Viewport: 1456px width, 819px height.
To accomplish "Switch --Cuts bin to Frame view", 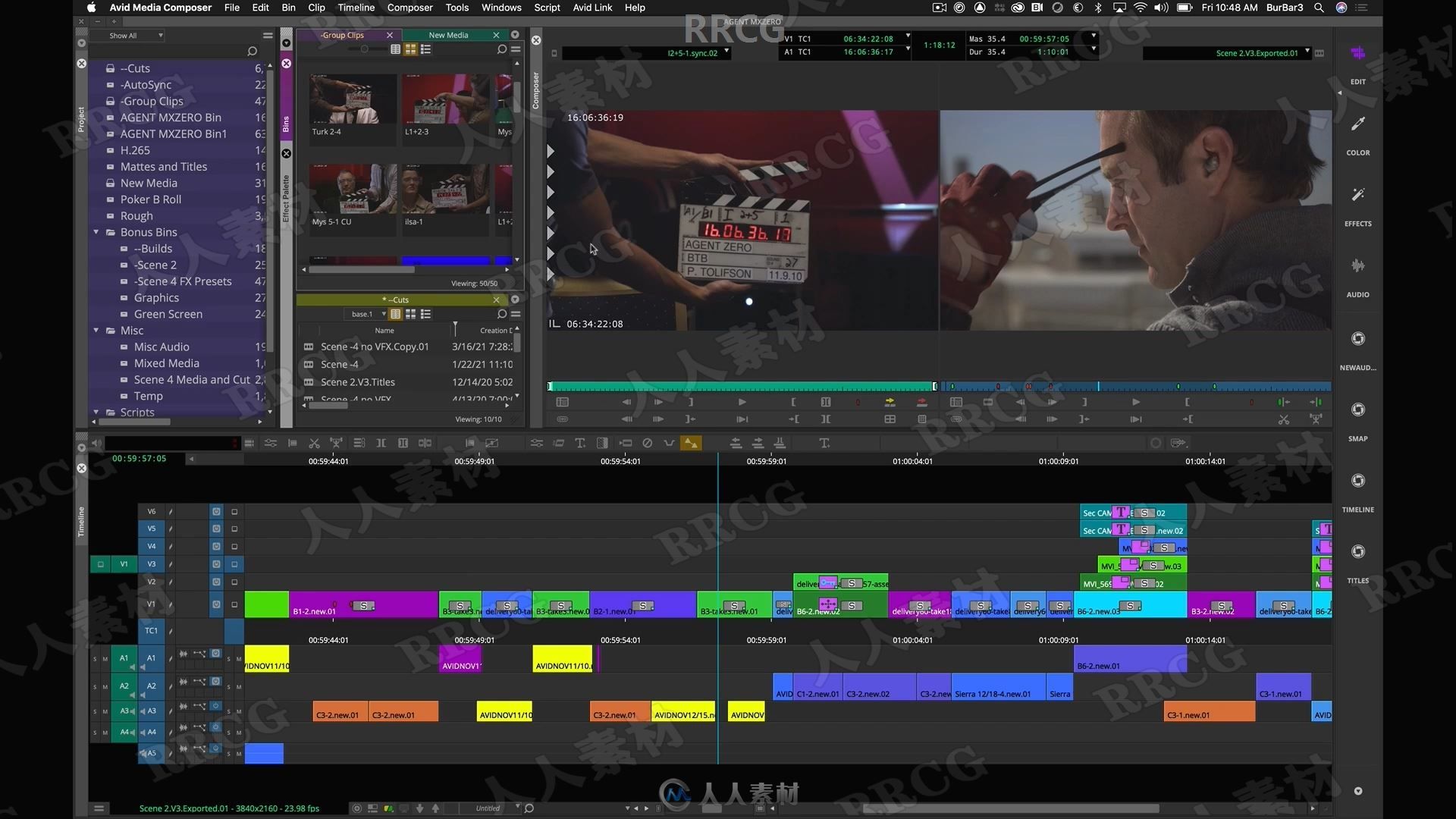I will [410, 314].
